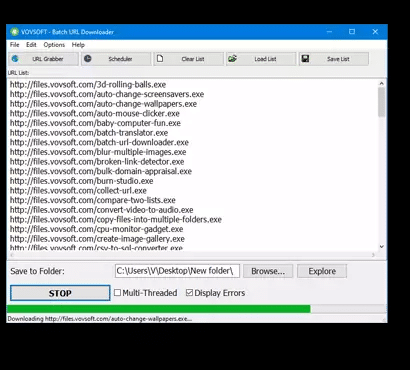Click the VOVSOFT app icon in title bar

[x=14, y=32]
